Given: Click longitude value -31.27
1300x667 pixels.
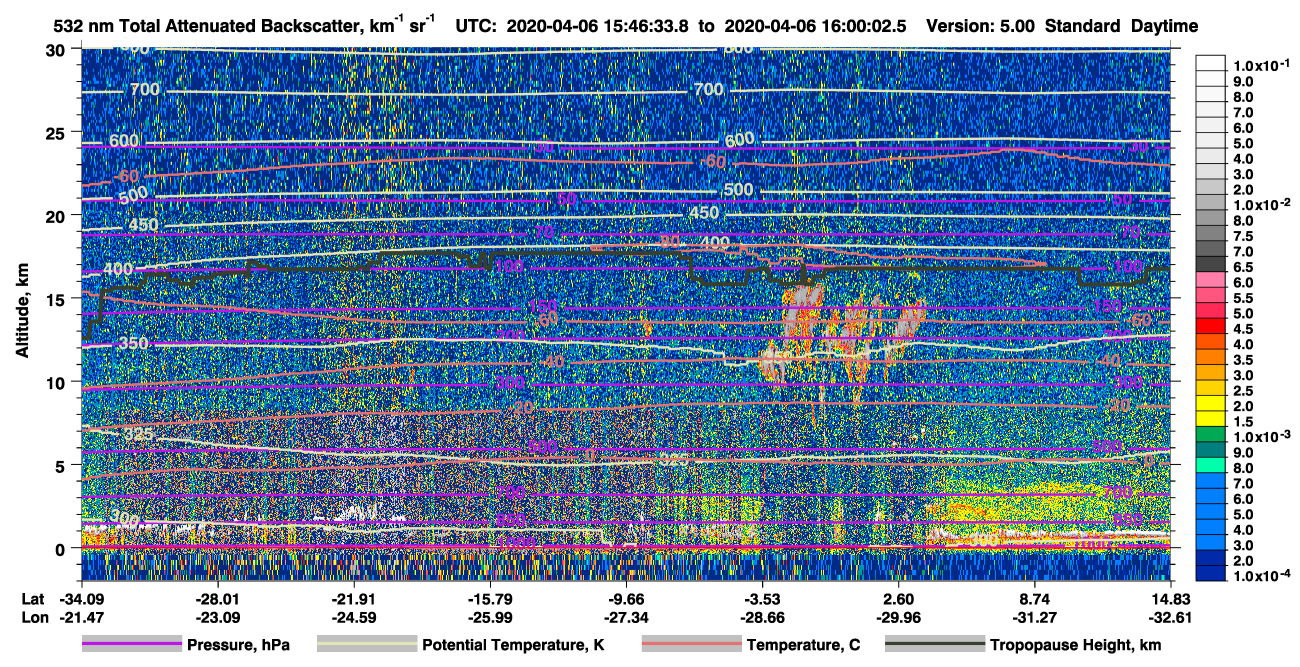Looking at the screenshot, I should (x=1035, y=617).
